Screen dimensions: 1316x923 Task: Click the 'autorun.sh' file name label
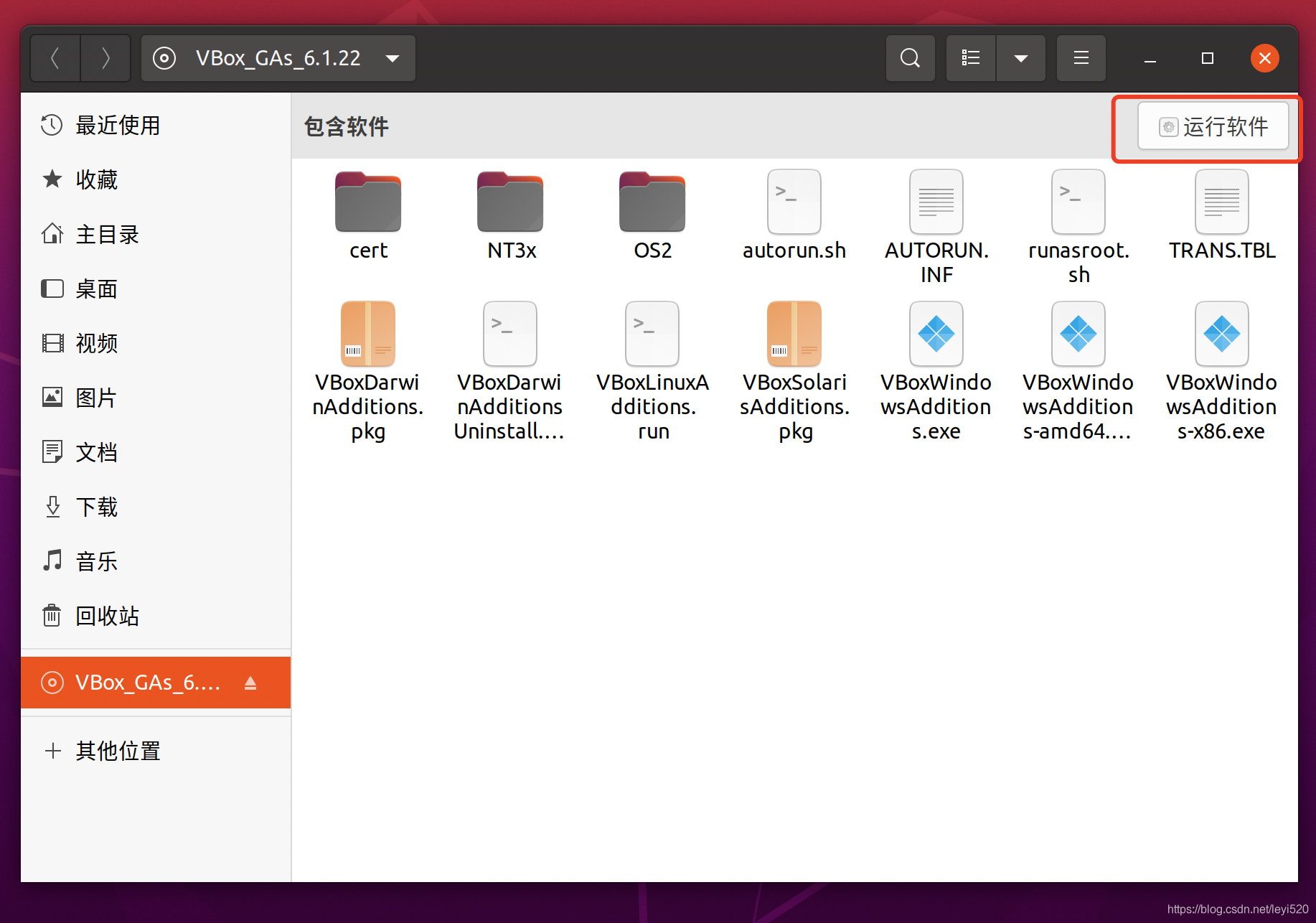click(x=794, y=250)
